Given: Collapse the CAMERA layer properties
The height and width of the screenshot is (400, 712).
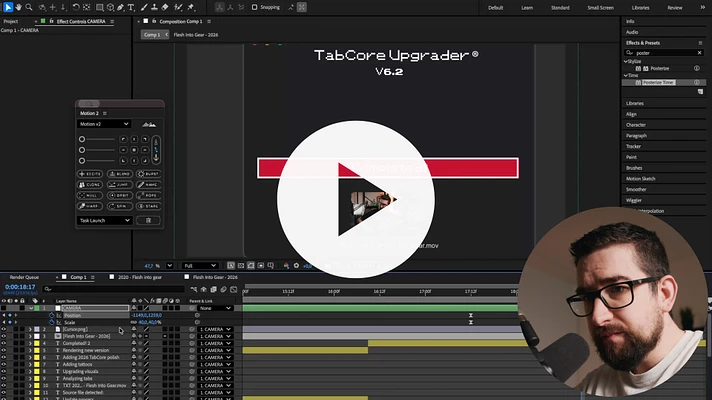Looking at the screenshot, I should tap(30, 308).
